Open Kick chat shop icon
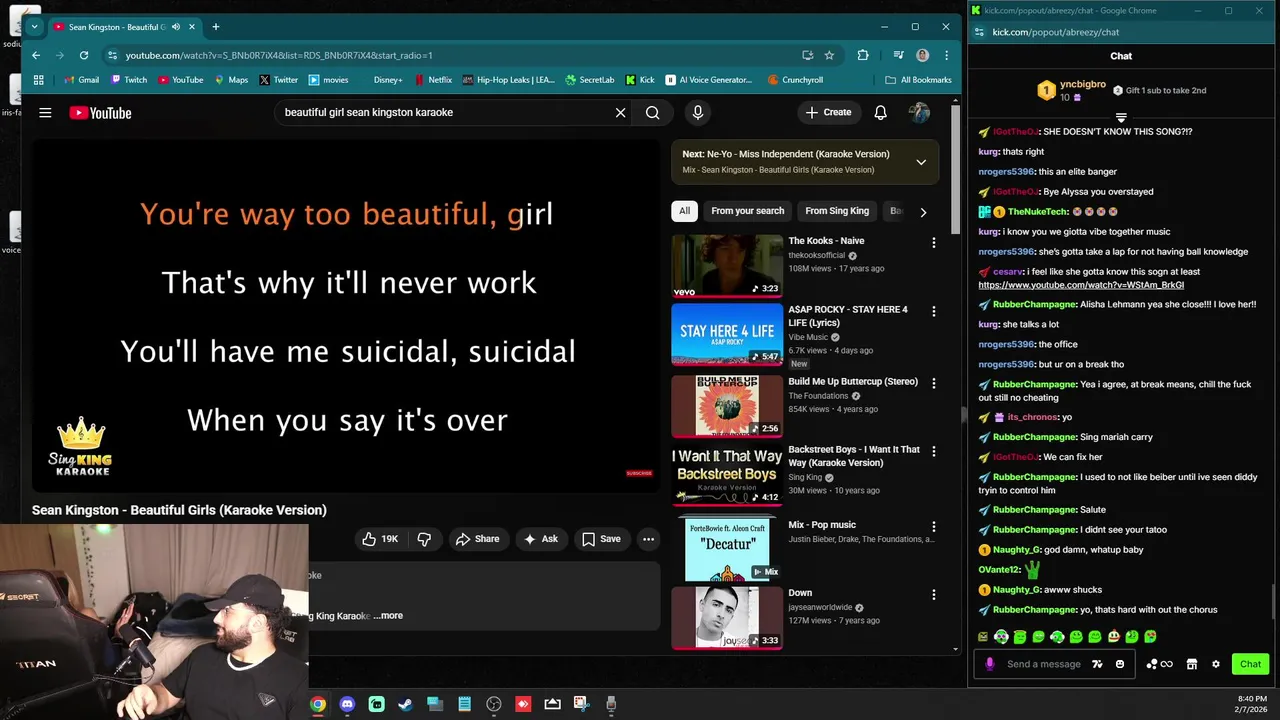The height and width of the screenshot is (720, 1280). pos(1191,664)
